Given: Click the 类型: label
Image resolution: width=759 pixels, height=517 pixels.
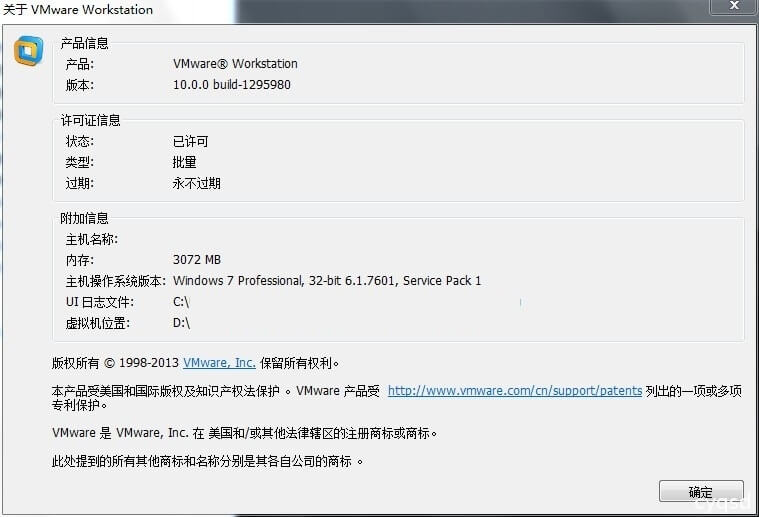Looking at the screenshot, I should pos(80,162).
